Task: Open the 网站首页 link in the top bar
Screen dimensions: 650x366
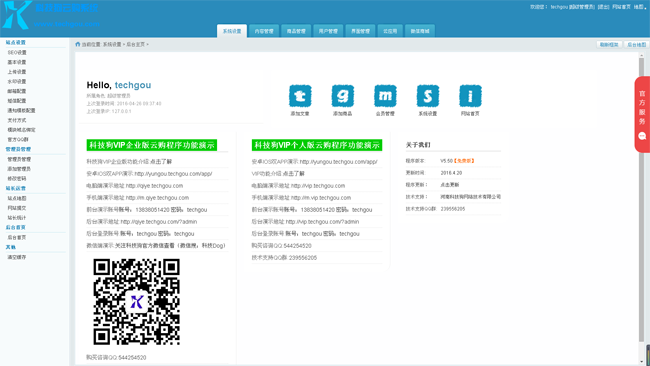Action: click(621, 7)
